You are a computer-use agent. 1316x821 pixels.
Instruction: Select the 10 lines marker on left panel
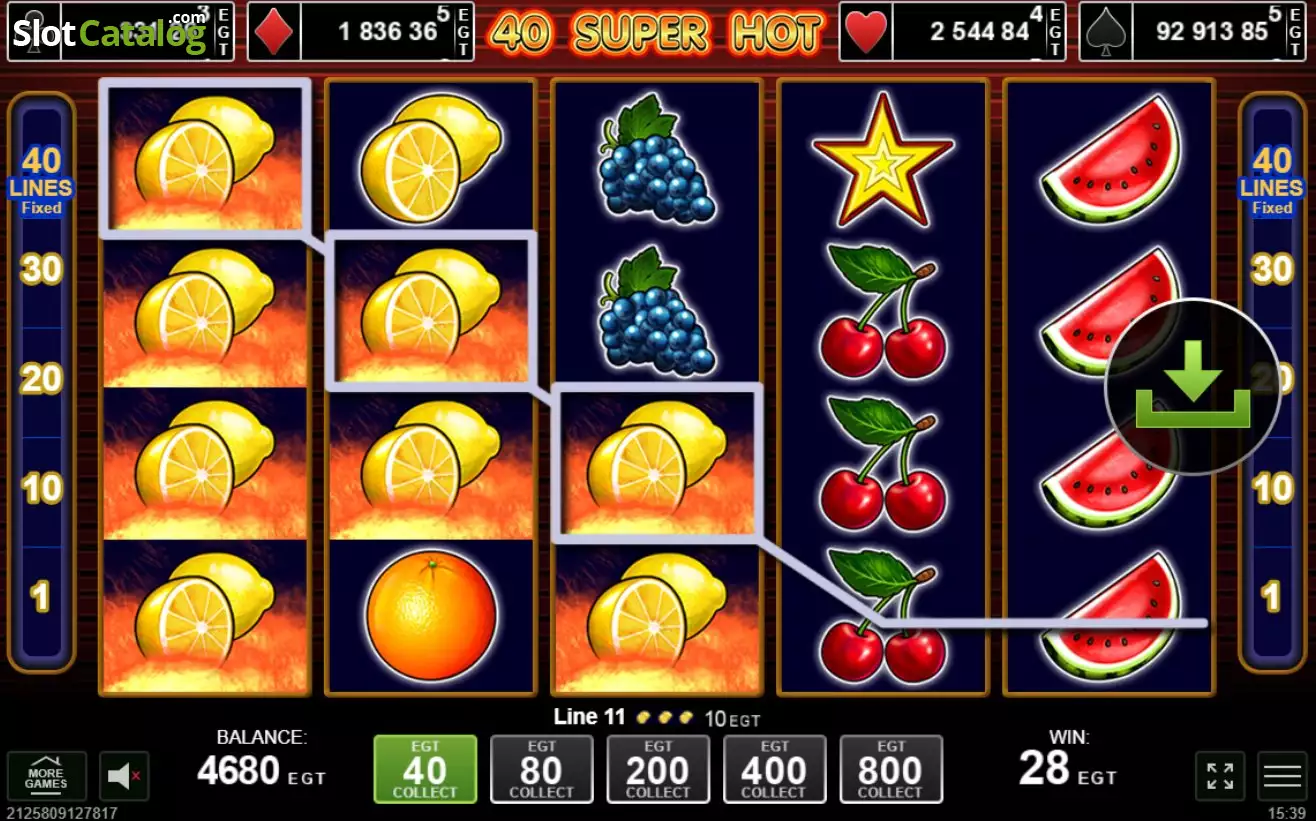tap(41, 488)
